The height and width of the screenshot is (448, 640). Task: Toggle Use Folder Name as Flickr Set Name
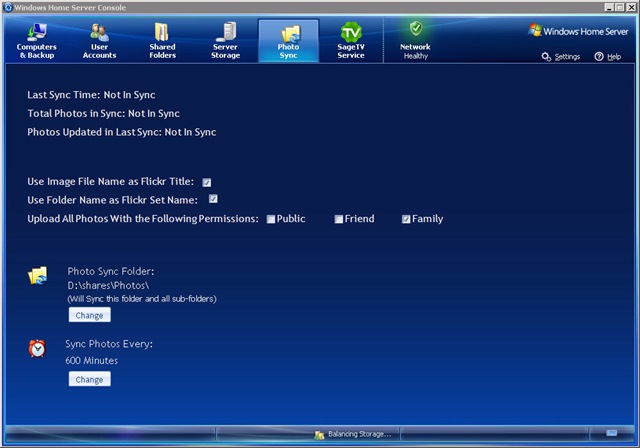(213, 199)
